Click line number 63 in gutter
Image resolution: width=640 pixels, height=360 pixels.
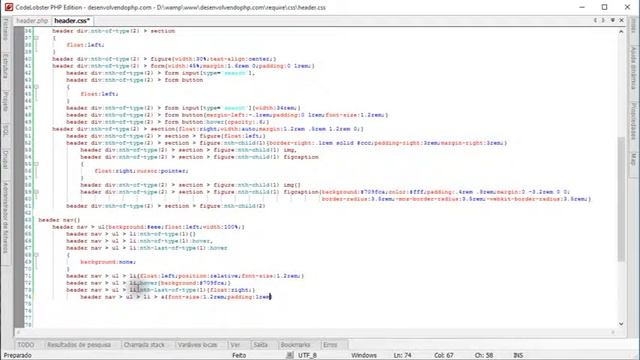[28, 220]
